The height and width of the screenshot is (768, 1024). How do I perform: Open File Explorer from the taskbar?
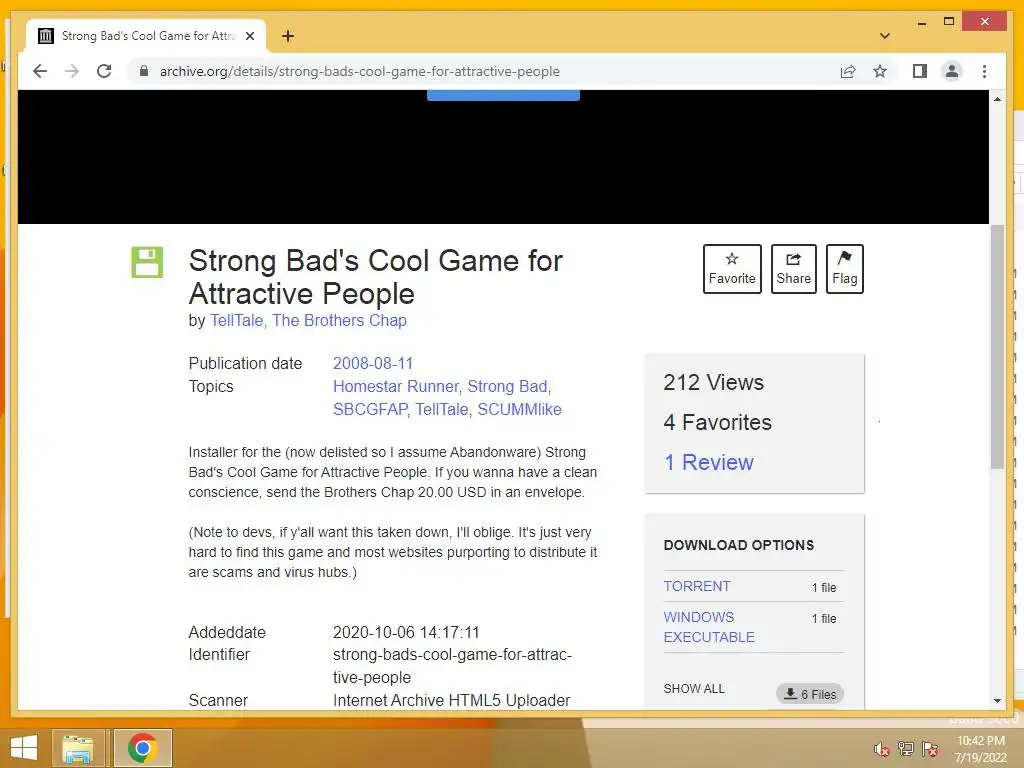[x=78, y=748]
